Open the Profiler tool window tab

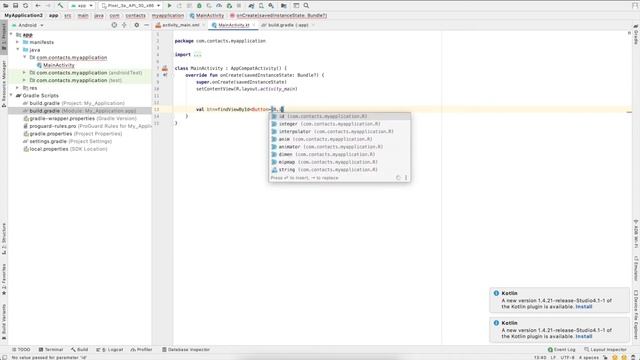(x=141, y=350)
